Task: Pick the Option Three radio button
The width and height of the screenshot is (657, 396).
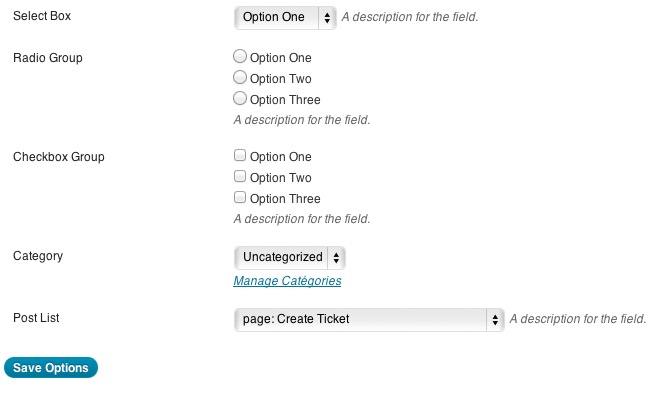Action: pyautogui.click(x=240, y=98)
